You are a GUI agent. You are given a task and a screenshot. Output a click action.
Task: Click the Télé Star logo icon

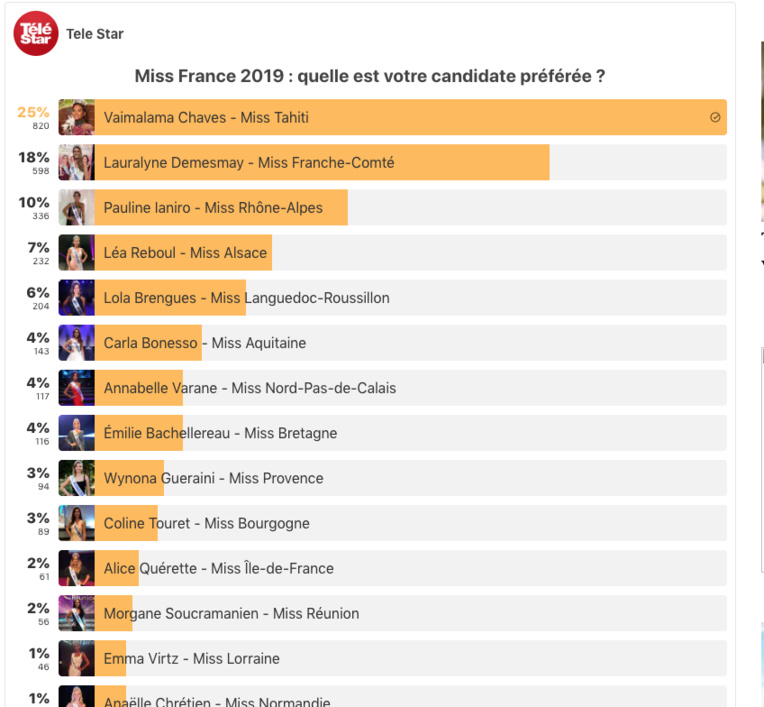(x=36, y=34)
